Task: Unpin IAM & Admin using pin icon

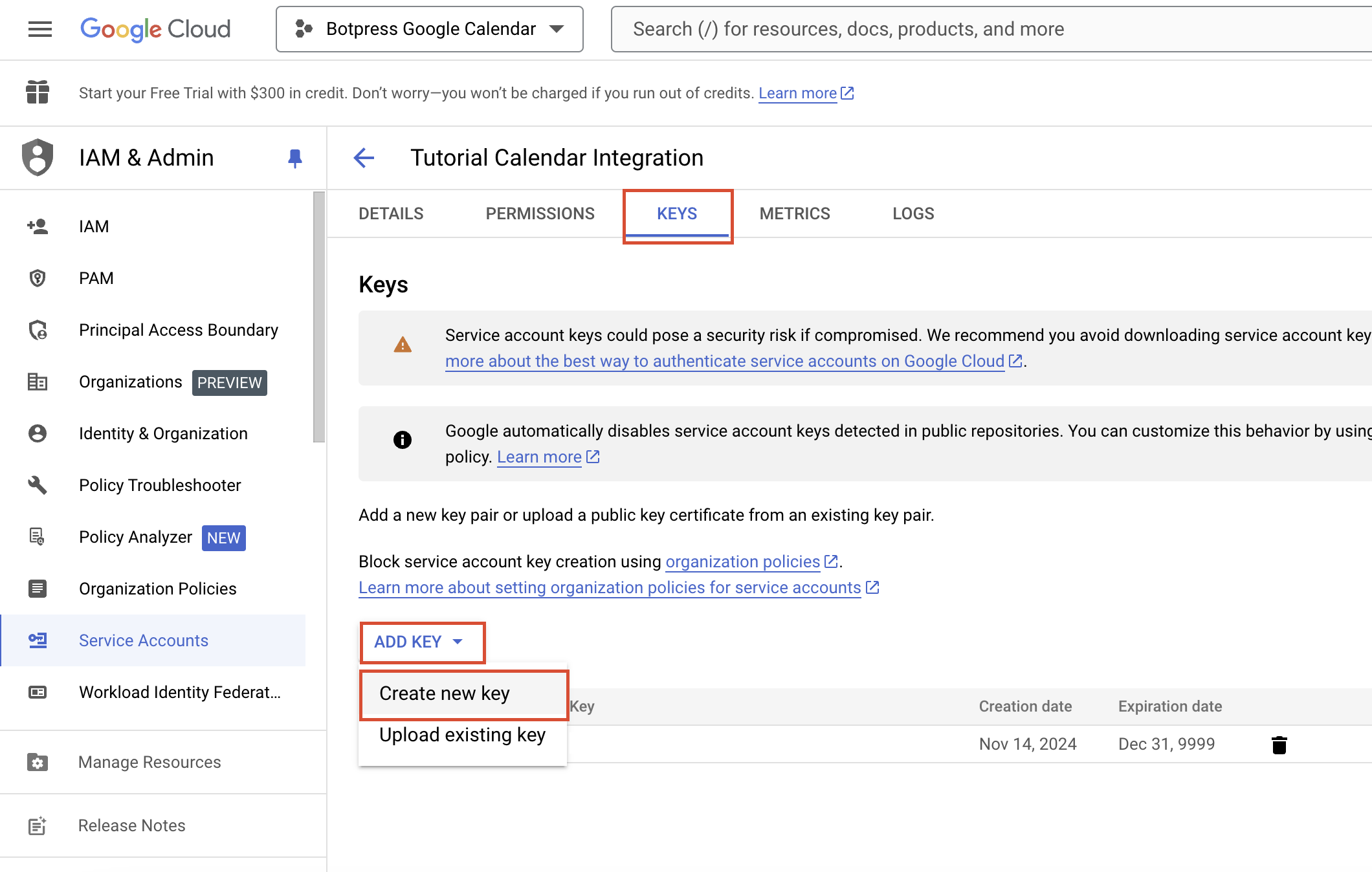Action: click(x=294, y=158)
